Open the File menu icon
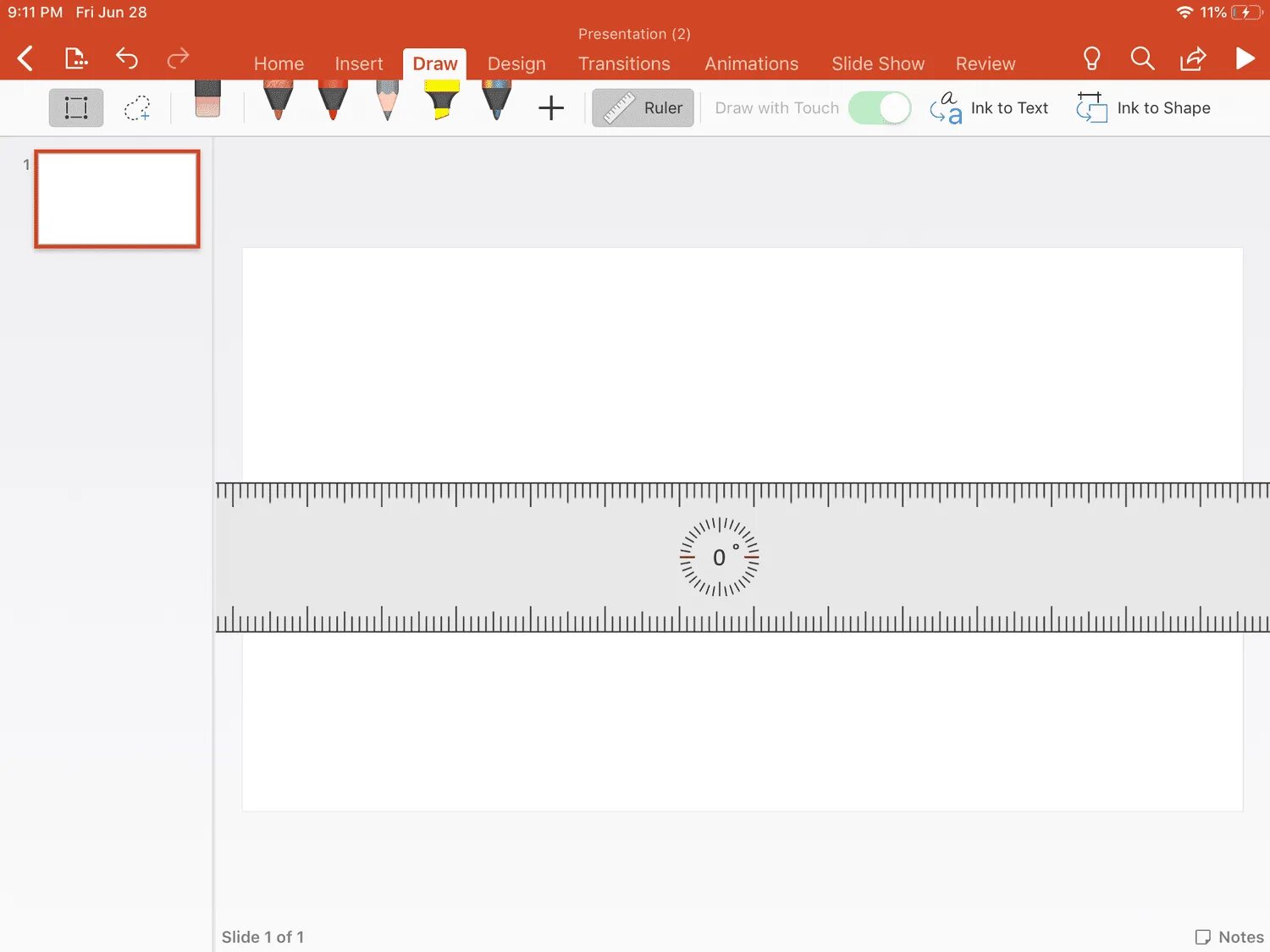Viewport: 1270px width, 952px height. coord(76,58)
